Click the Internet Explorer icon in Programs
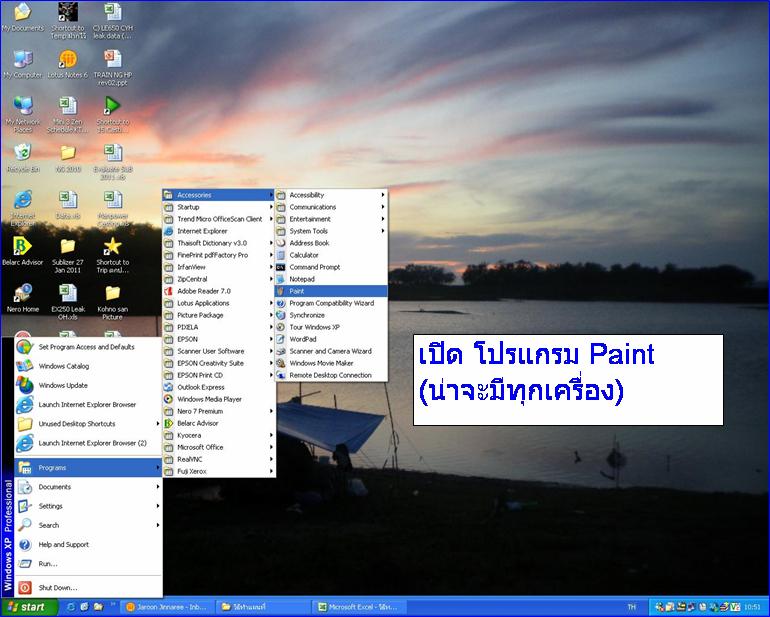 (x=168, y=231)
